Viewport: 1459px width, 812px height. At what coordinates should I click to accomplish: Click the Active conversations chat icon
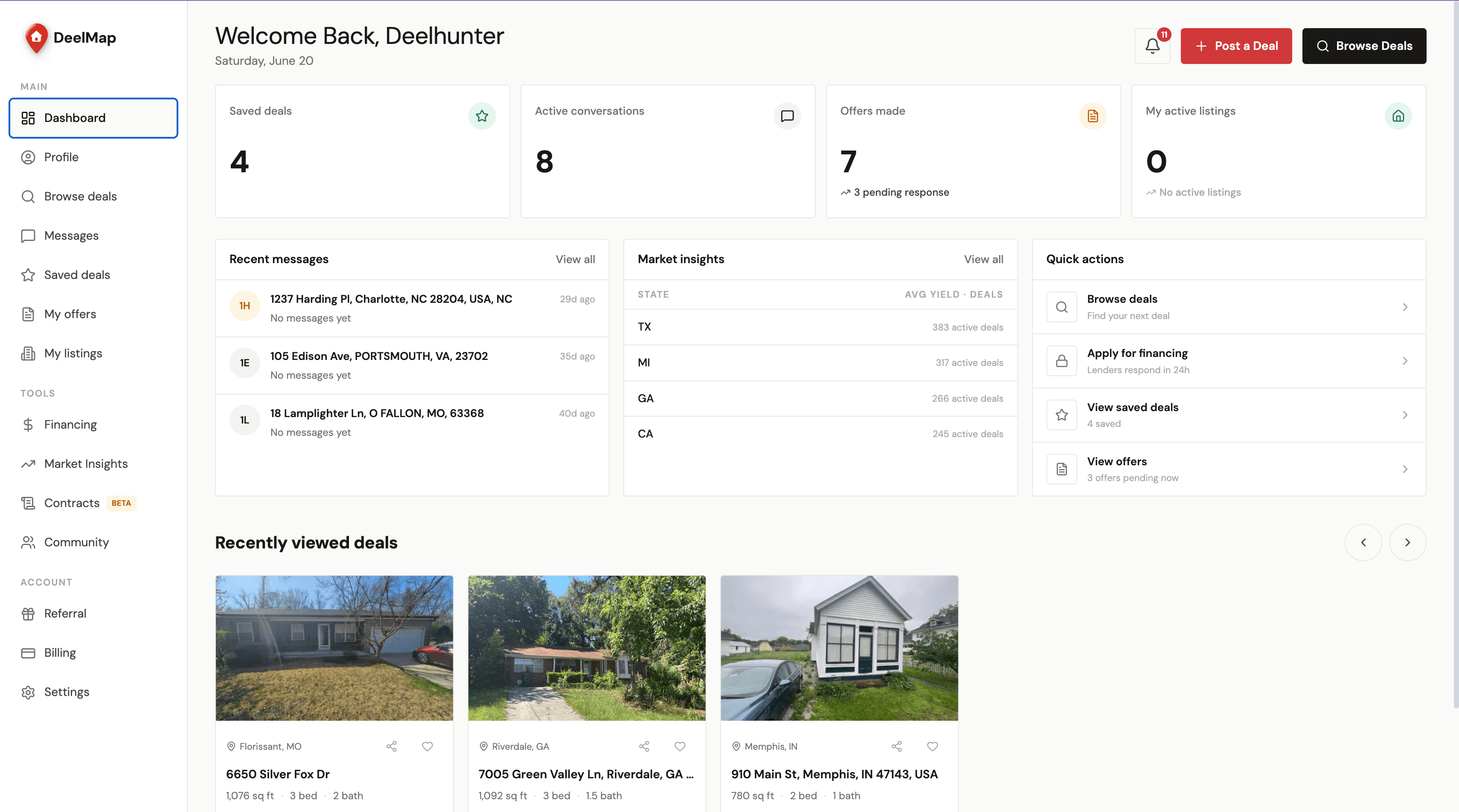(x=787, y=116)
